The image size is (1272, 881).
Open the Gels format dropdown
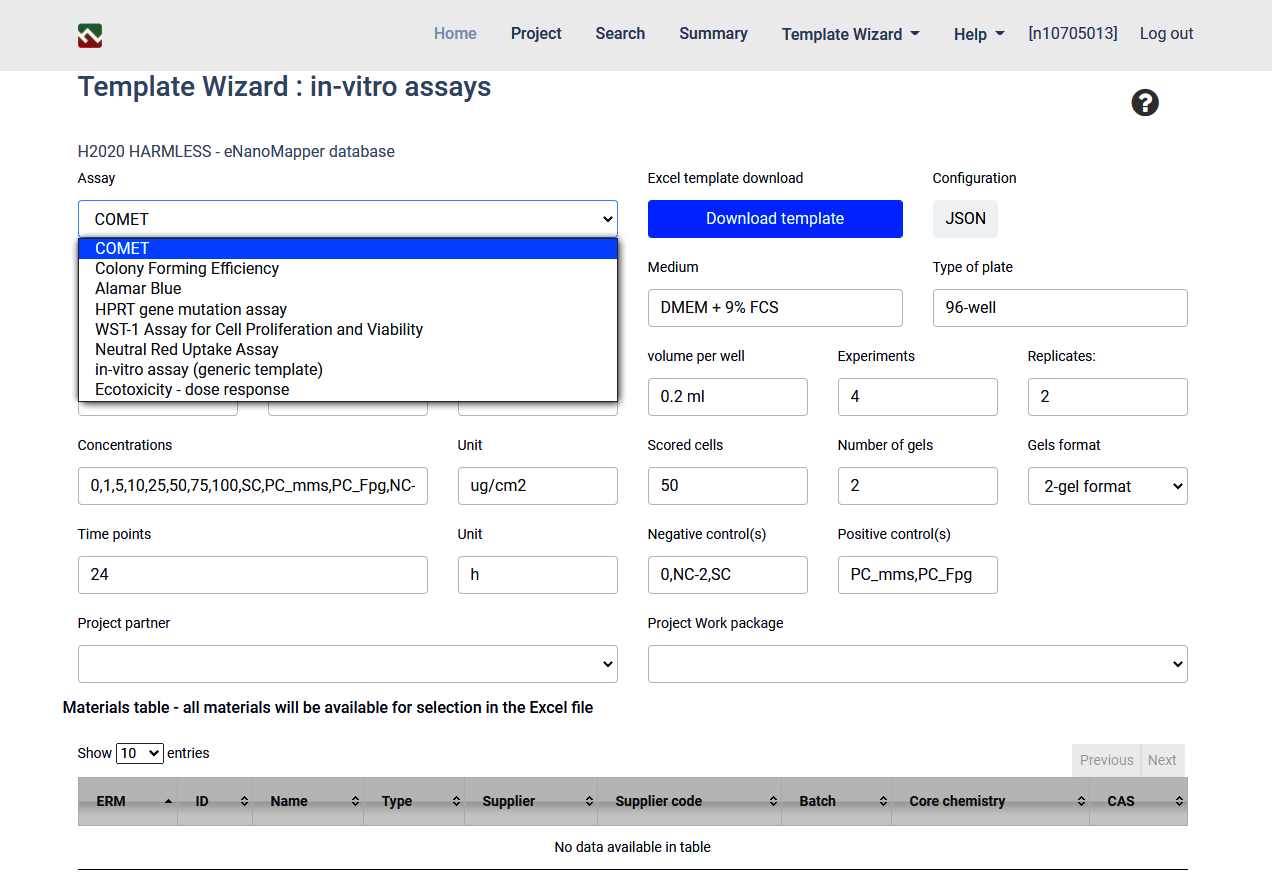pyautogui.click(x=1107, y=486)
